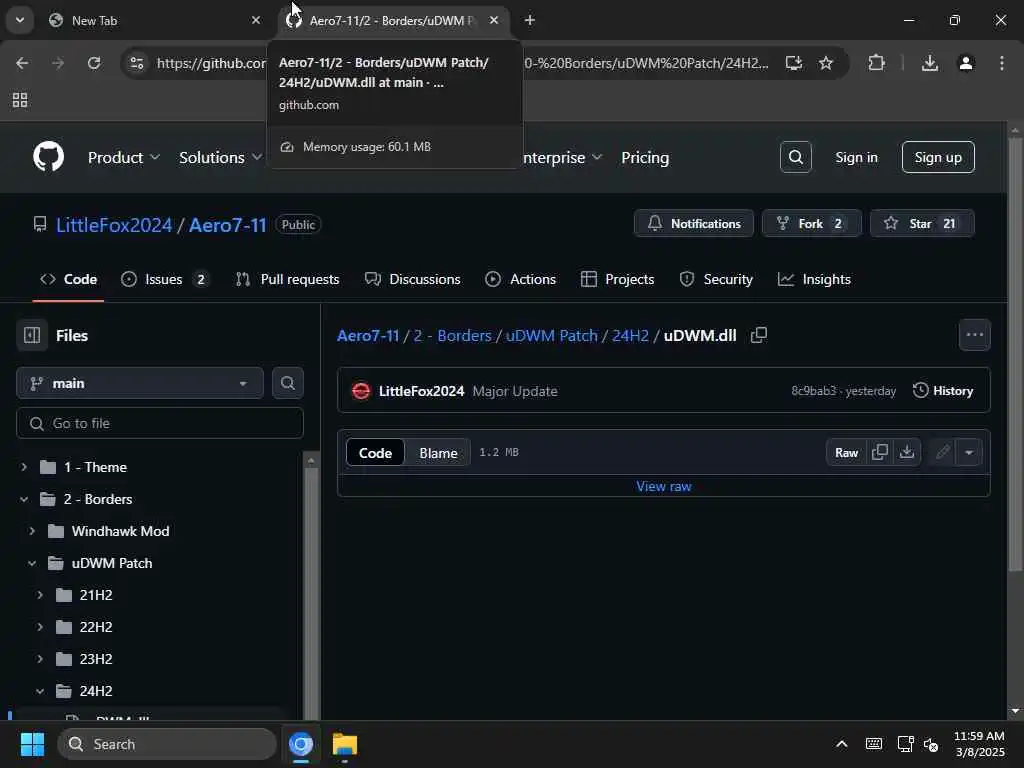Open the Apps grid in bookmarks bar
This screenshot has height=768, width=1024.
(x=20, y=100)
